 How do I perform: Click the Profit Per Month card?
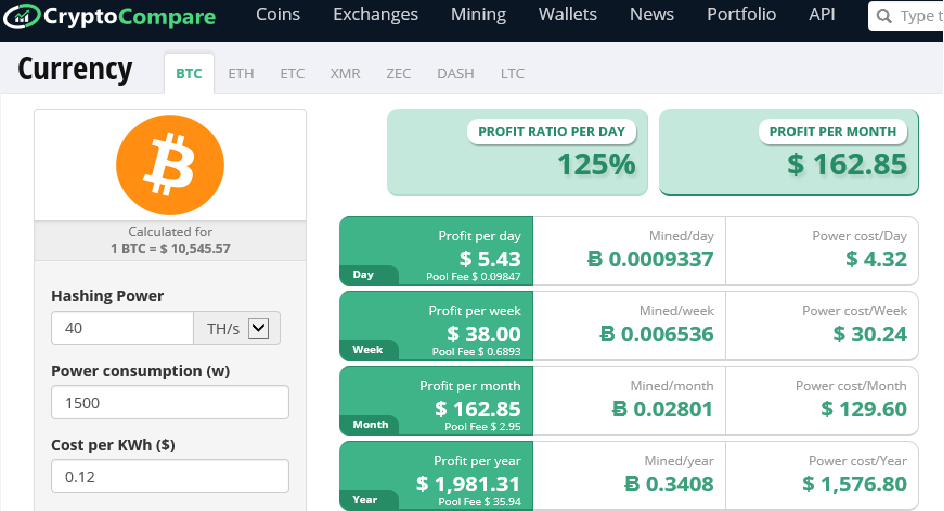[789, 152]
